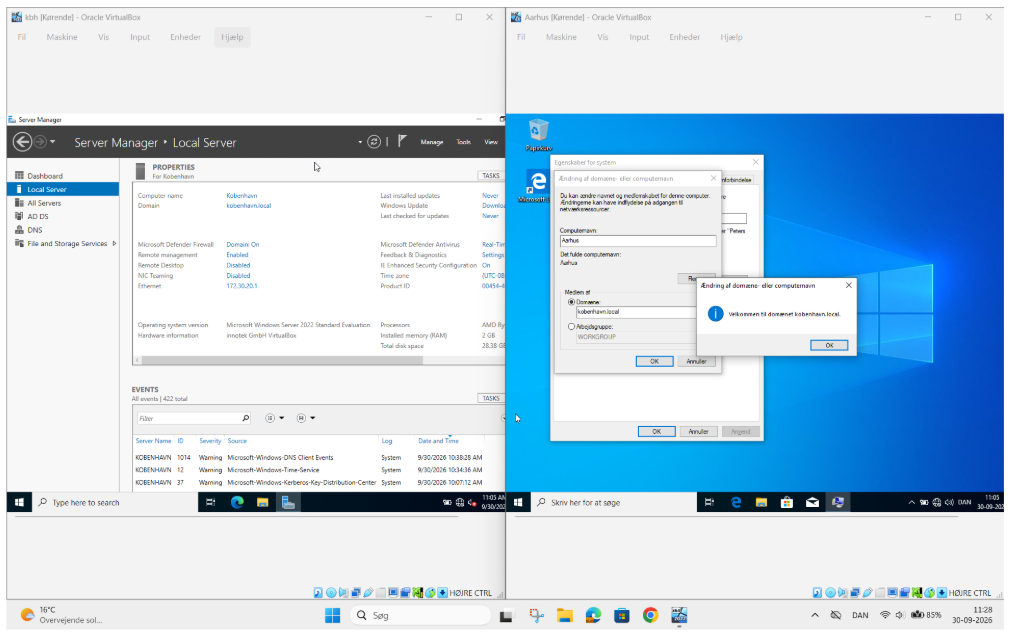Click Start button in Aarhus VM
The width and height of the screenshot is (1010, 635).
pos(518,502)
